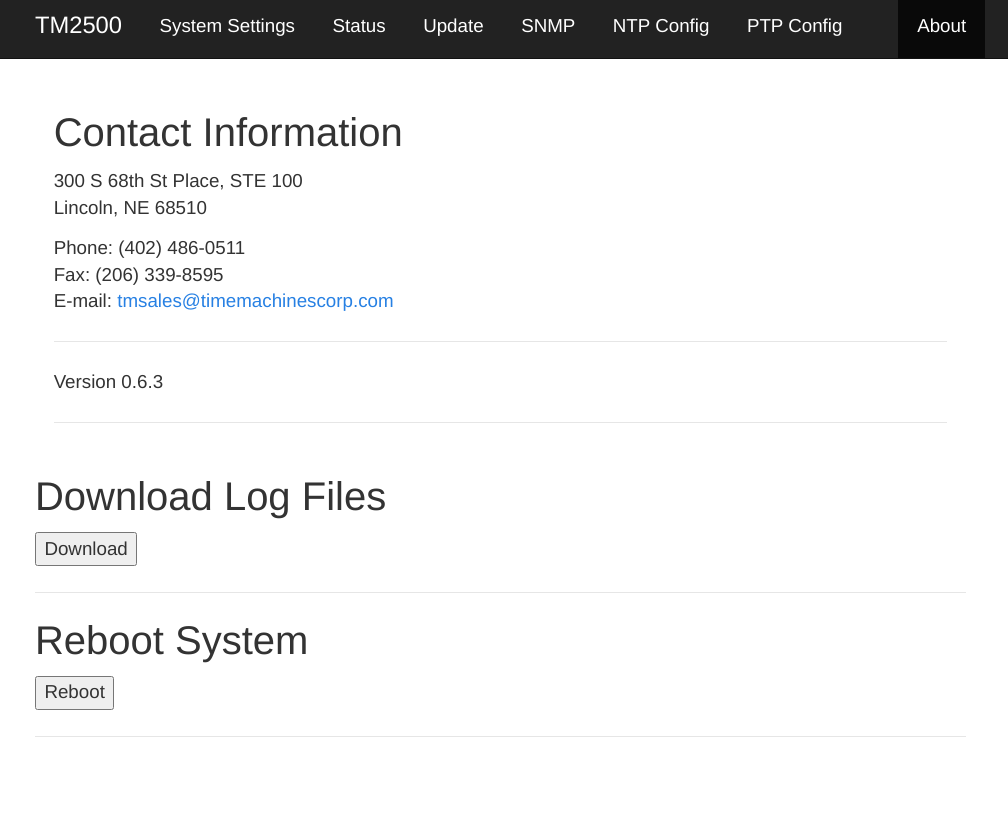Click the E-mail label text

[82, 301]
